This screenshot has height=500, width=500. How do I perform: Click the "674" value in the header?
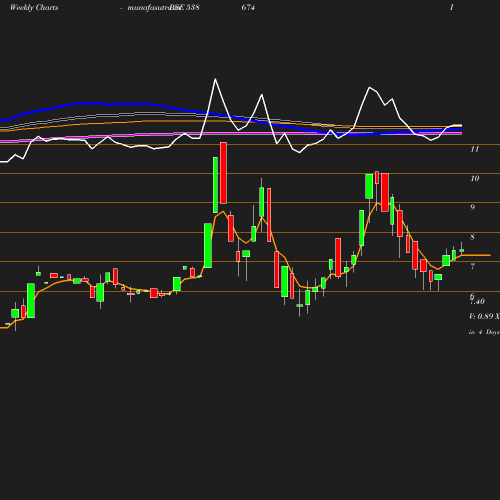point(248,7)
